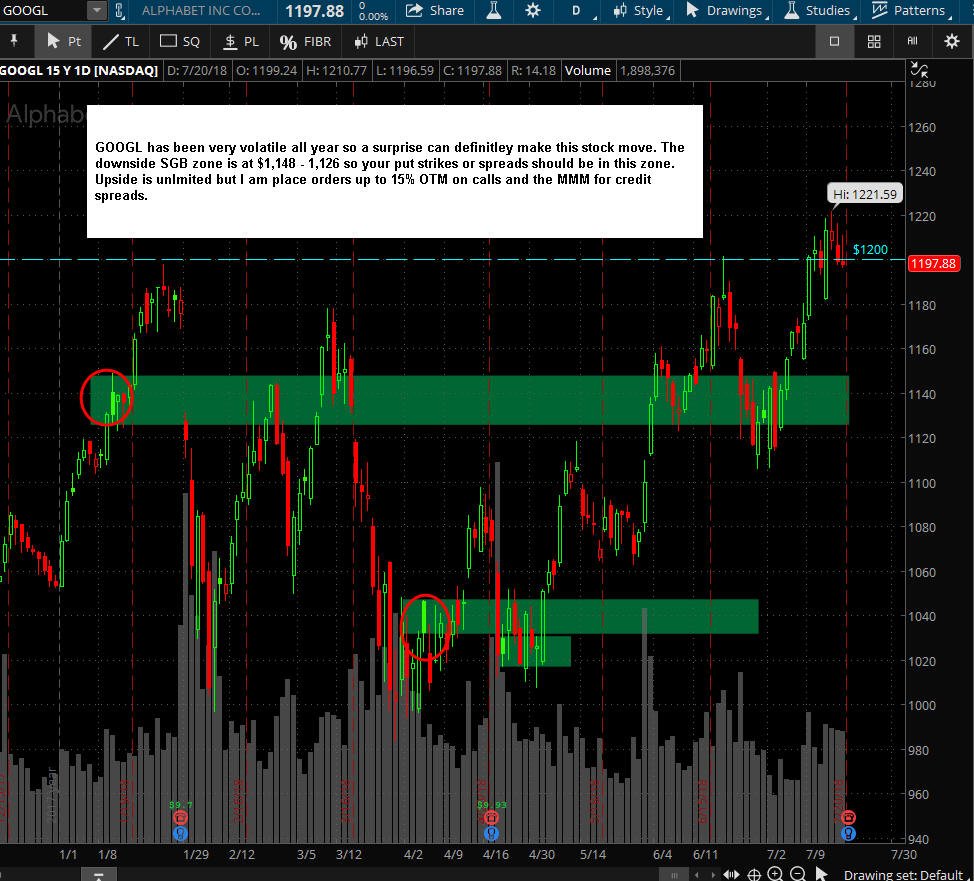Open the Style menu
Image resolution: width=974 pixels, height=881 pixels.
(x=640, y=11)
